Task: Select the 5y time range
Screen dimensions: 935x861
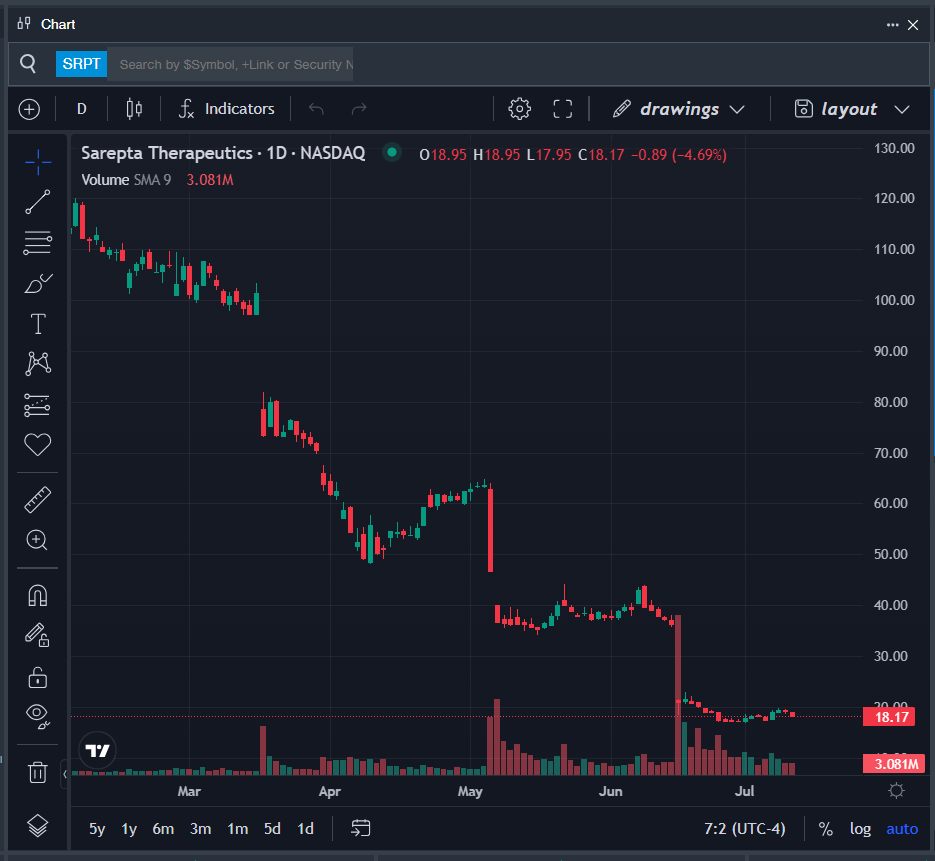Action: point(97,829)
